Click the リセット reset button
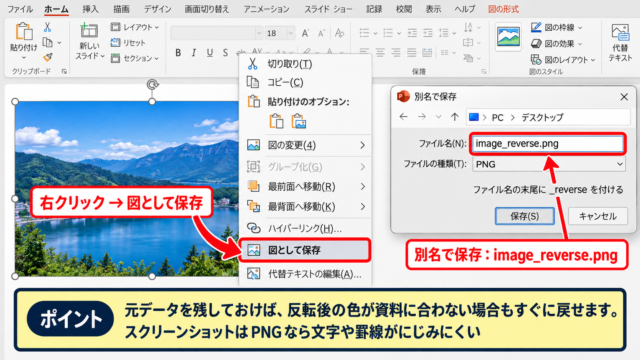This screenshot has width=640, height=360. click(128, 42)
